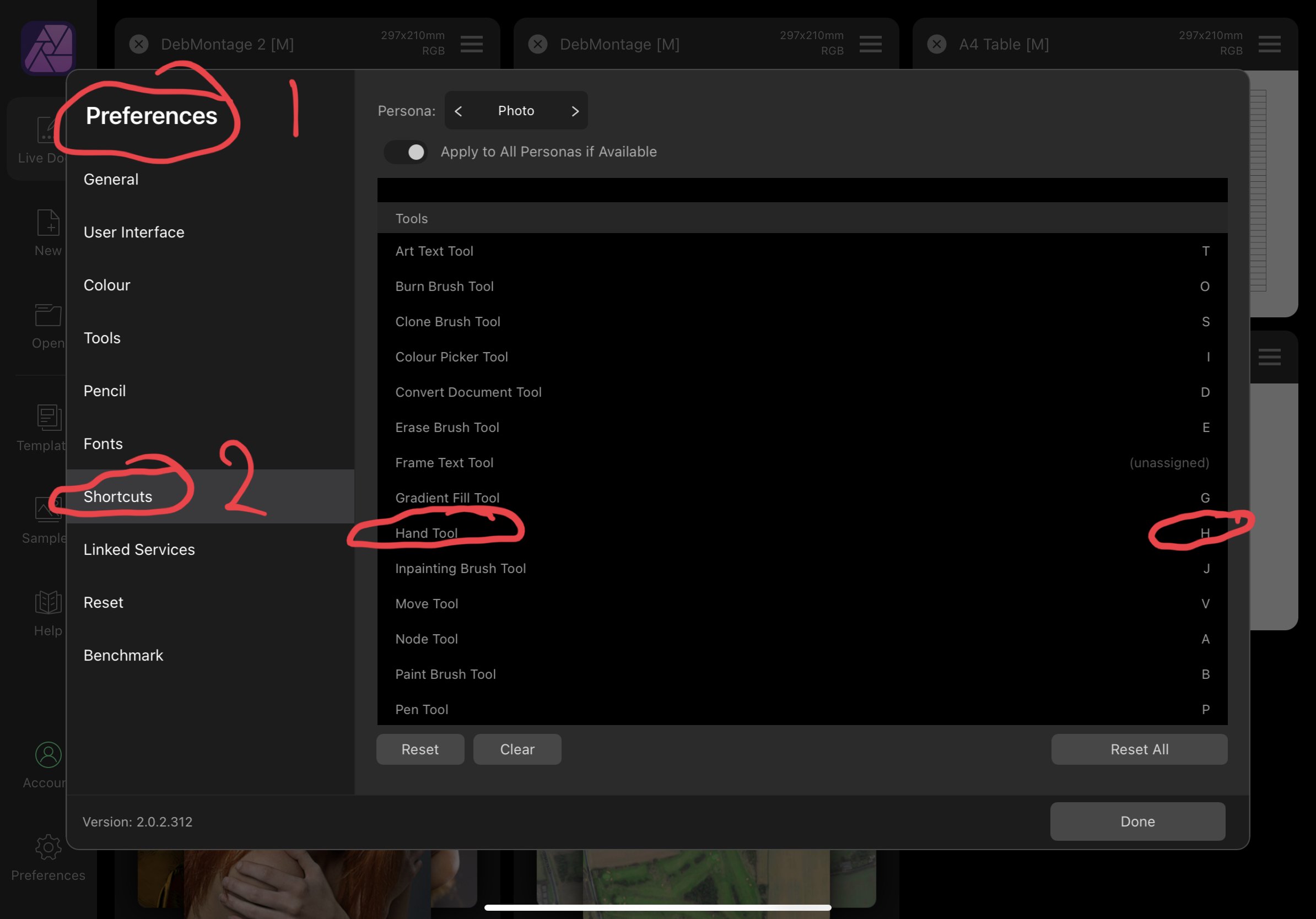Click the T shortcut key for Art Text Tool
This screenshot has height=919, width=1316.
[x=1205, y=251]
